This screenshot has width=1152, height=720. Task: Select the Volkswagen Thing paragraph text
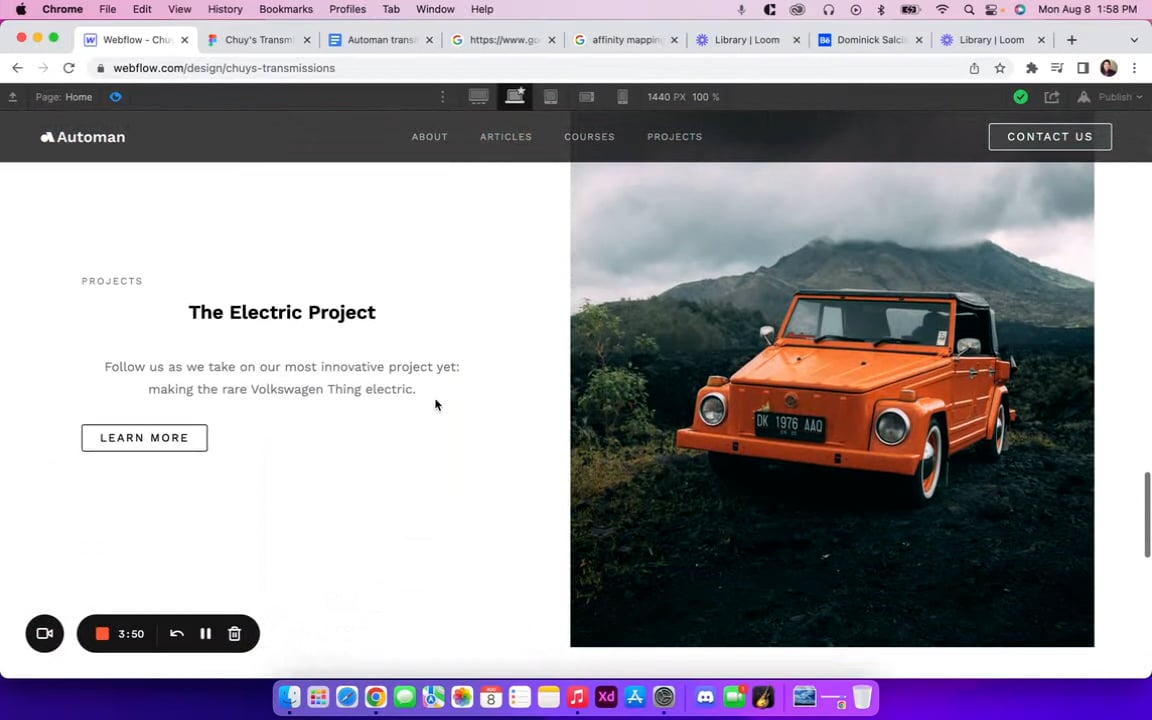pos(282,378)
